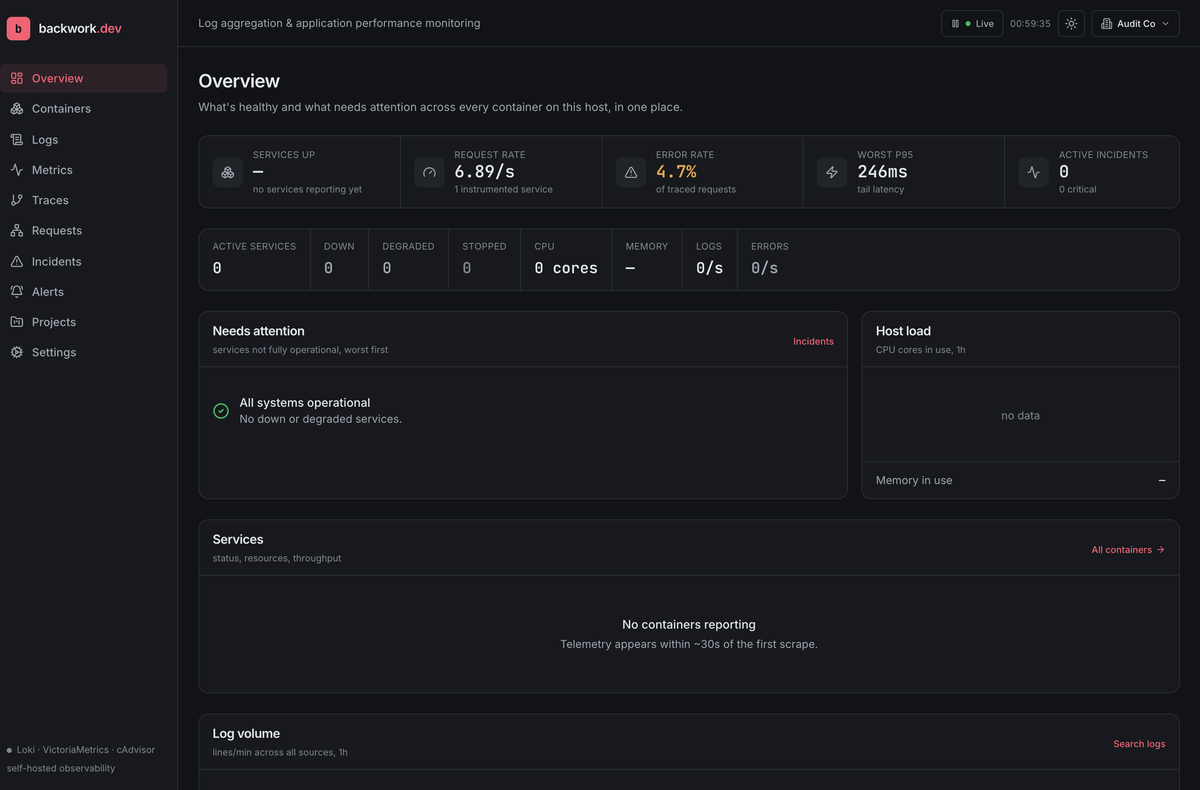Pause the Live streaming toggle
Viewport: 1200px width, 790px height.
coord(972,23)
